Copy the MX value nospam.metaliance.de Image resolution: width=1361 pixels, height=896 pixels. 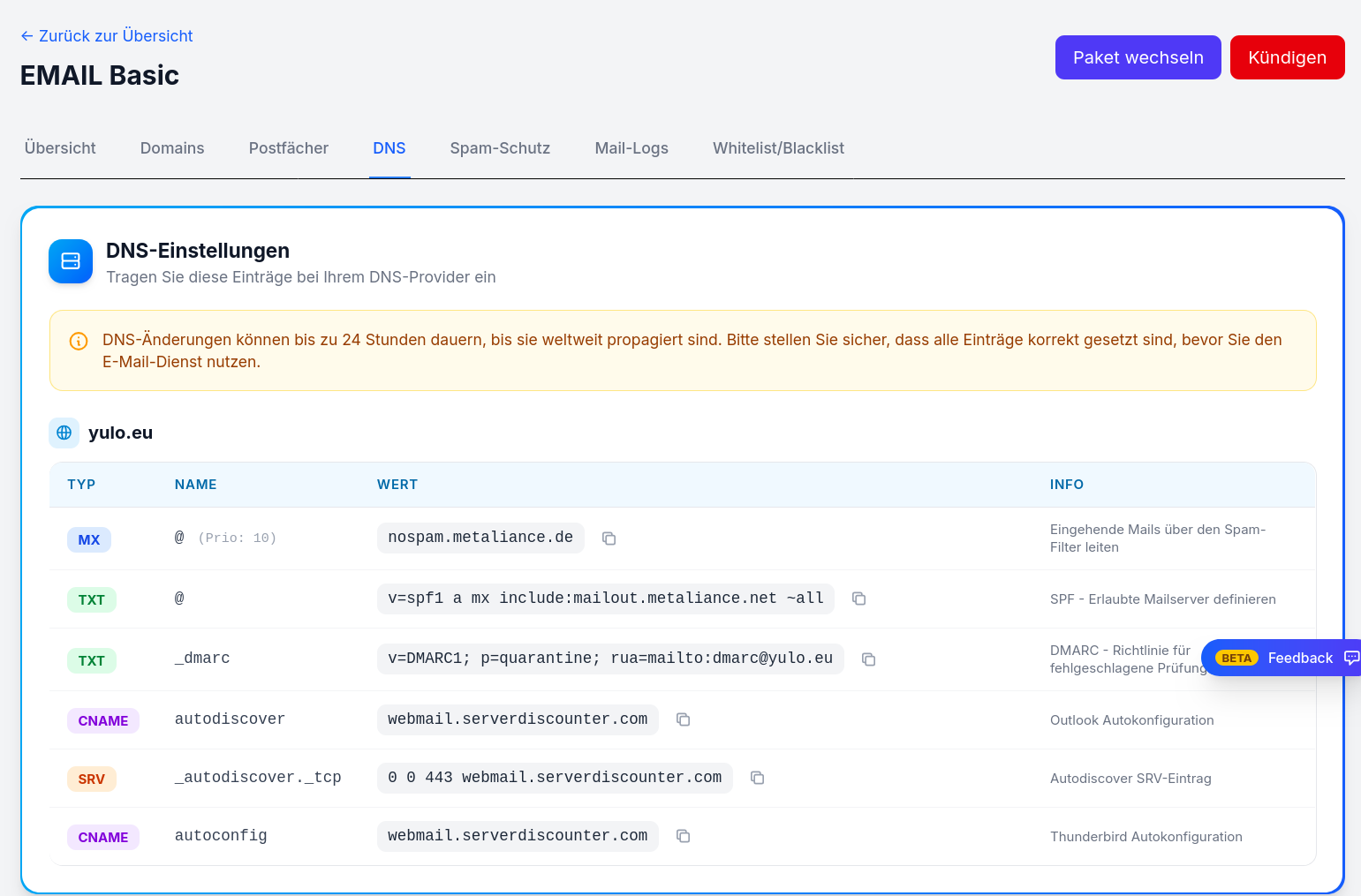(609, 538)
